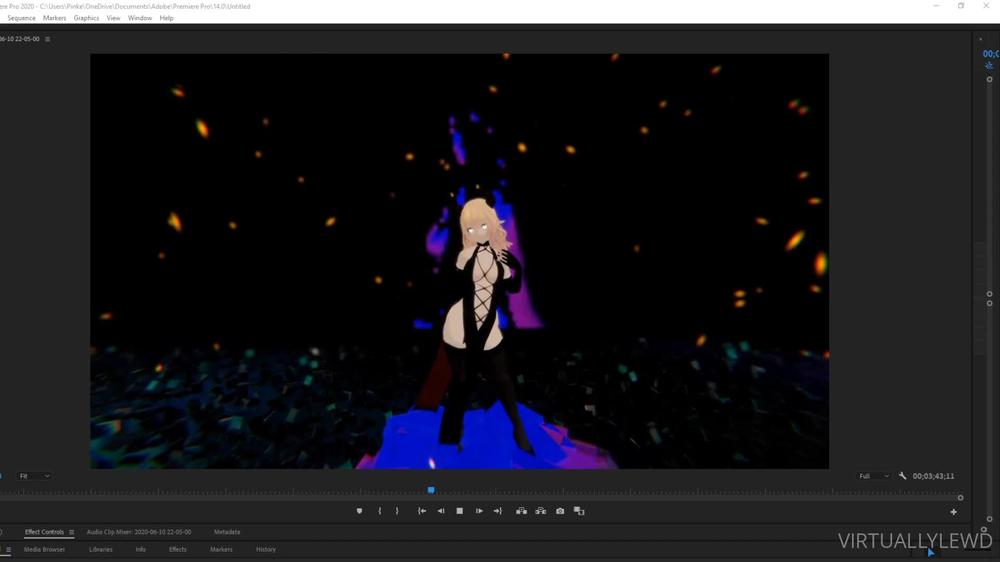
Task: Click the Mark Out bracket icon
Action: click(397, 511)
